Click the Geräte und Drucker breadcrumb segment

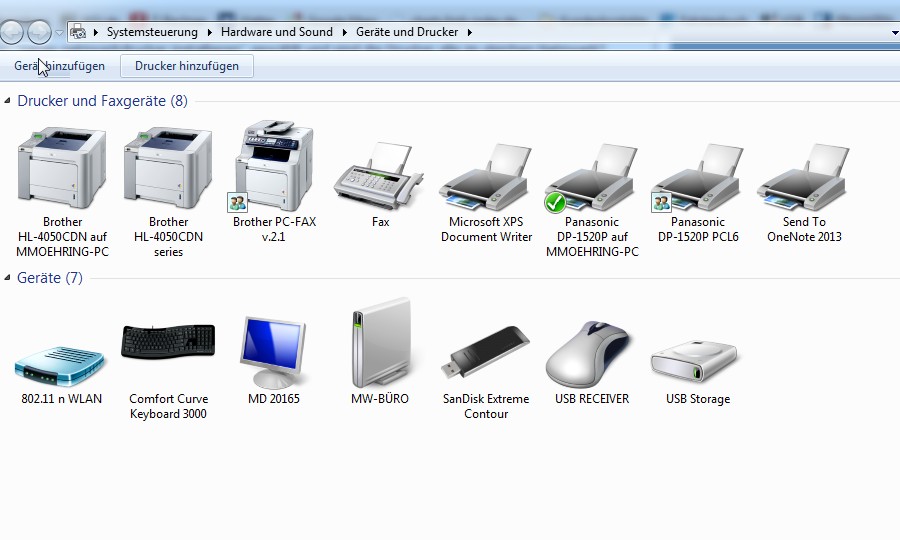[x=407, y=32]
